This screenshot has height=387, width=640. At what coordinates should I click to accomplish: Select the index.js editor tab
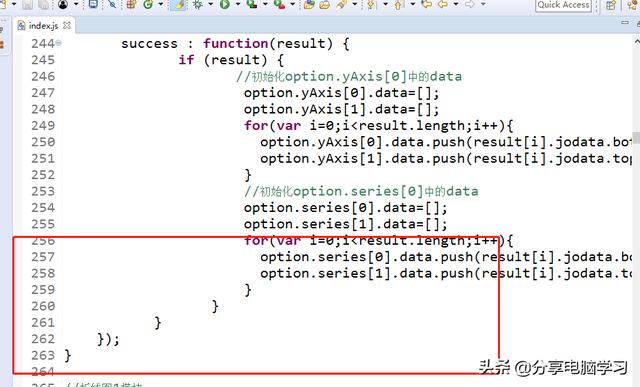[x=44, y=26]
